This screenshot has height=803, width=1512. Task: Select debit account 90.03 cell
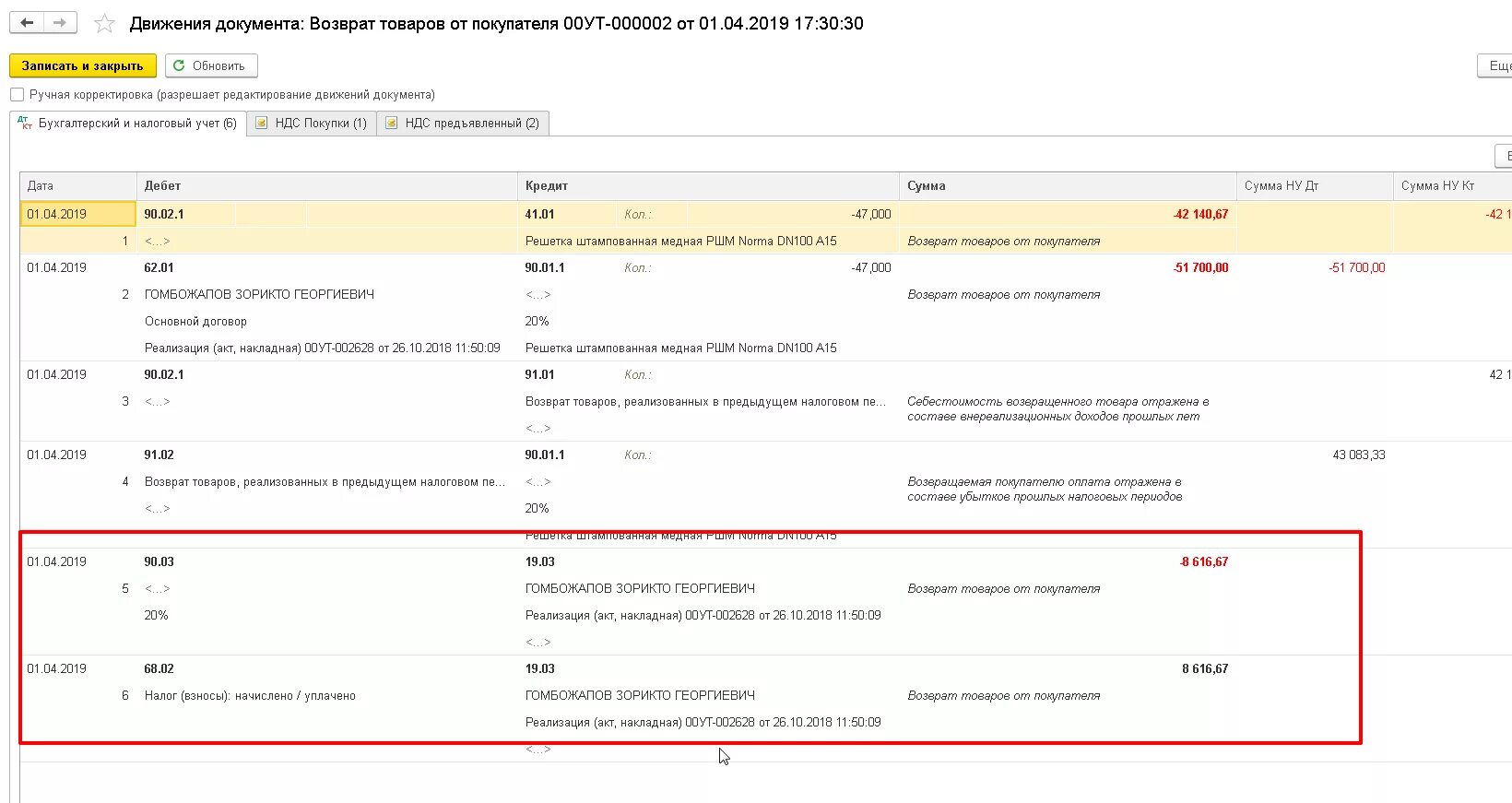pos(159,561)
